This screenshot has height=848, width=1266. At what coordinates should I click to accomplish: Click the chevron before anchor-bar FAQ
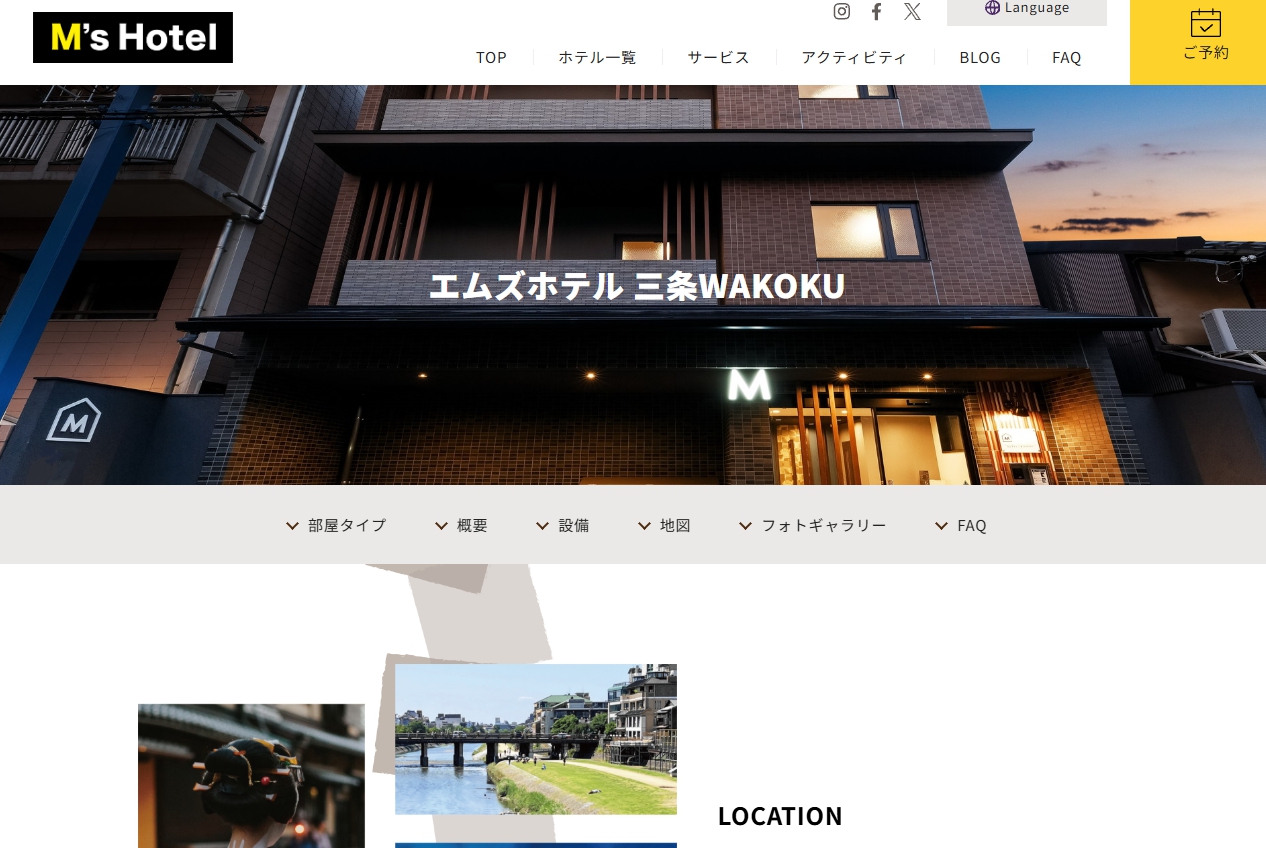tap(941, 525)
